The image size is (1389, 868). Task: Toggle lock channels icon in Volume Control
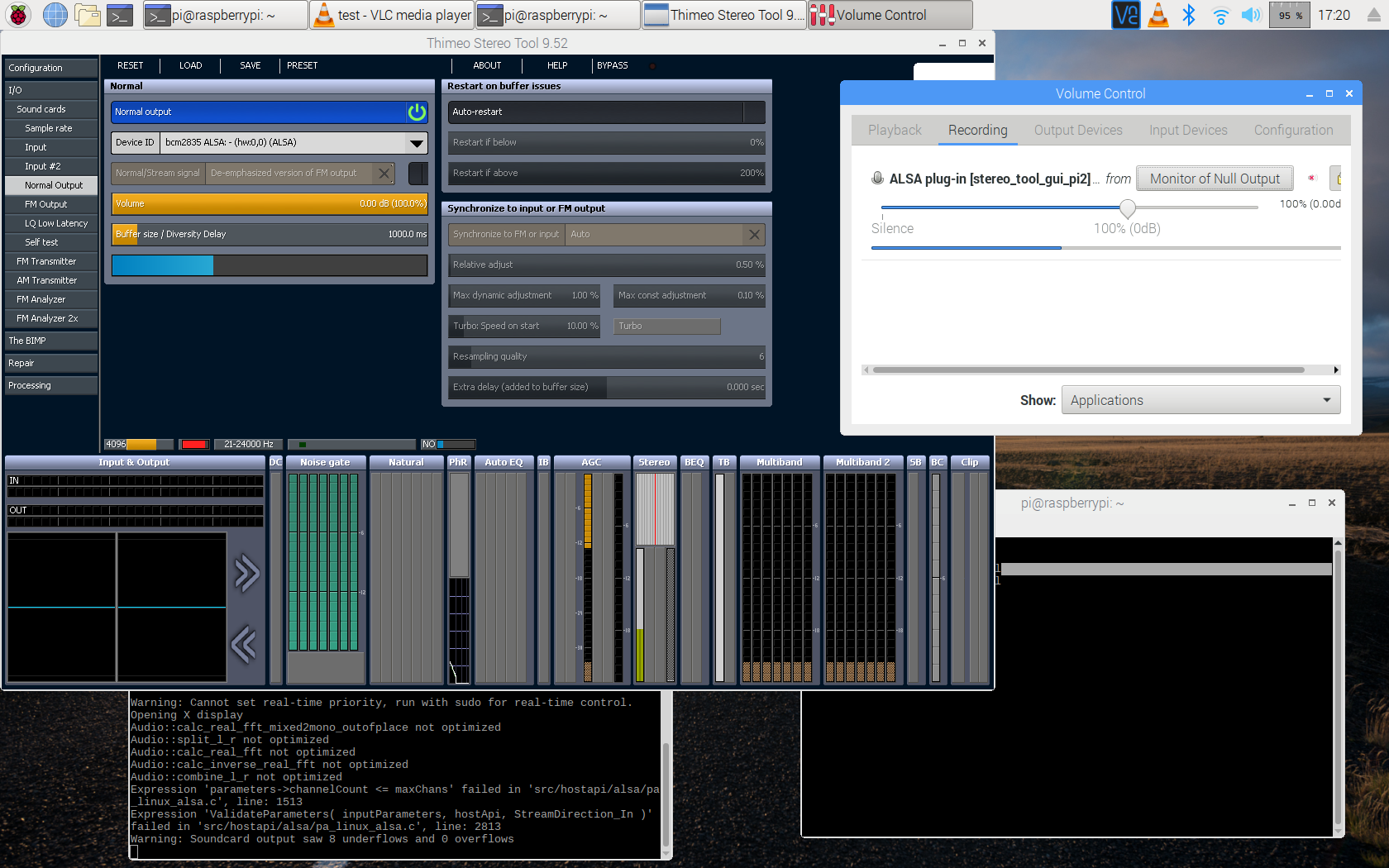pos(1336,179)
